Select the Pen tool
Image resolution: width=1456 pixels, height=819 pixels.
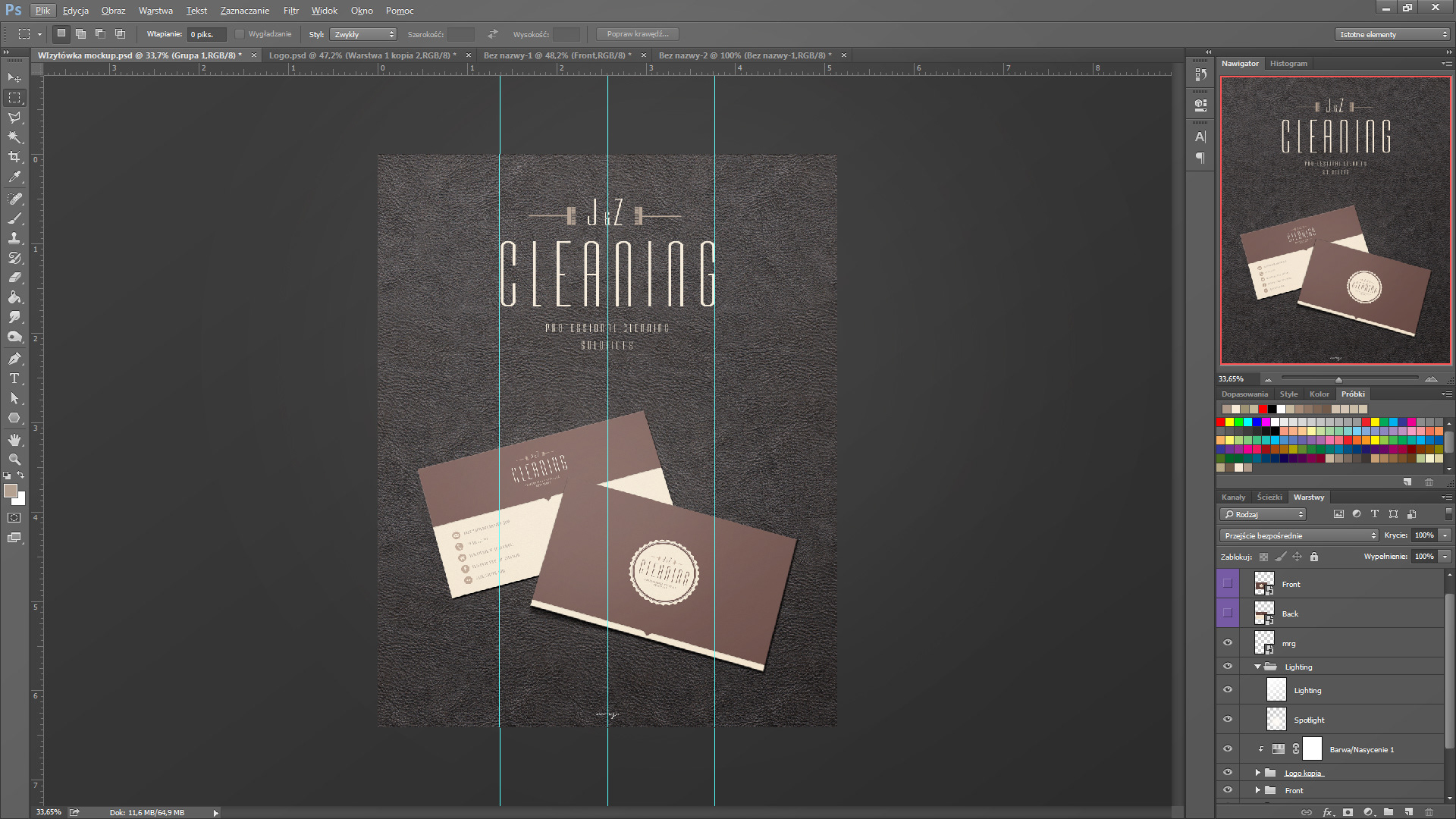click(x=14, y=359)
